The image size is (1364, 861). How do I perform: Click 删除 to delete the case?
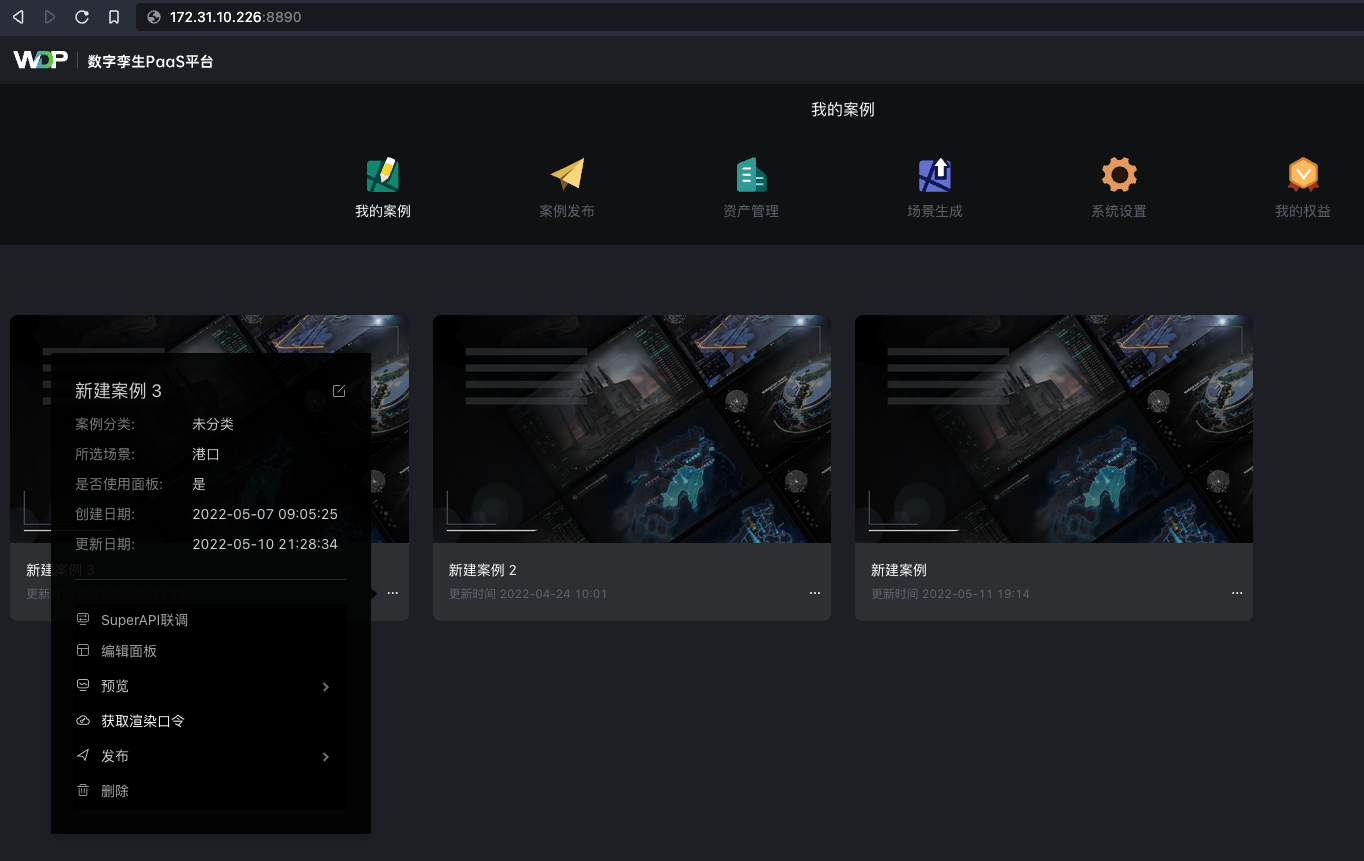115,791
